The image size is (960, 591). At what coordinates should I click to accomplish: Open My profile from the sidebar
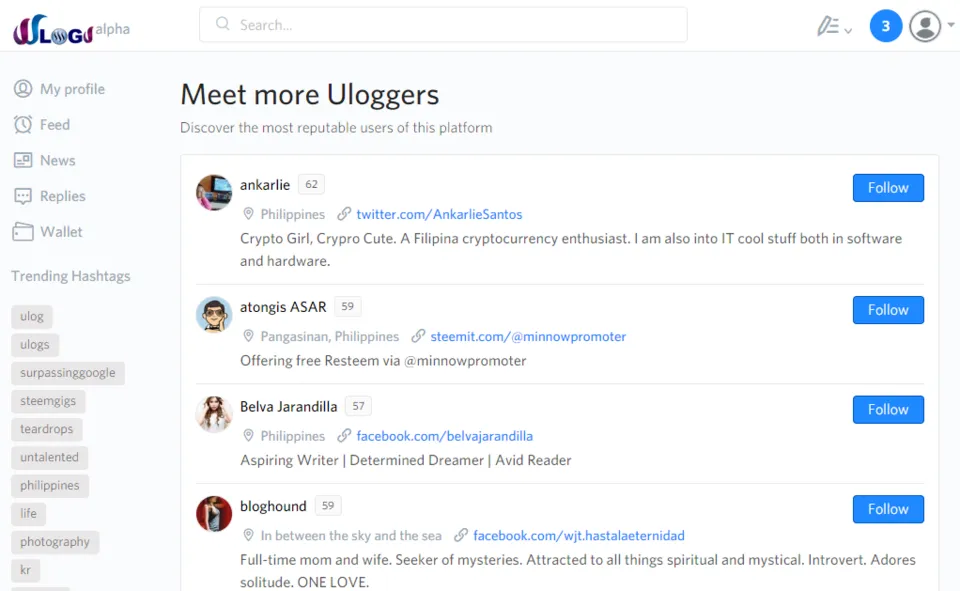point(59,89)
